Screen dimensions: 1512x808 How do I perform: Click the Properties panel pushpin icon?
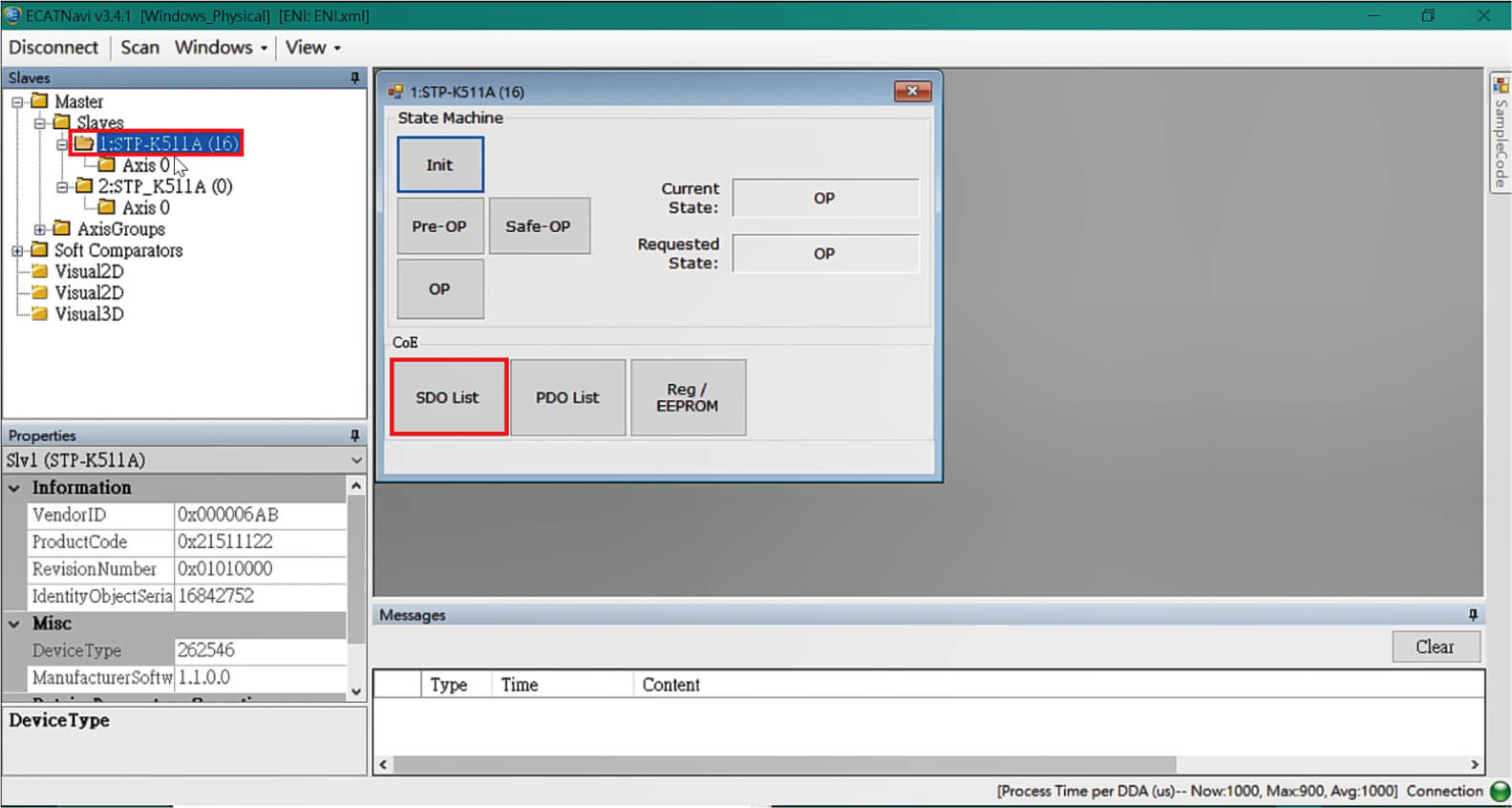354,436
